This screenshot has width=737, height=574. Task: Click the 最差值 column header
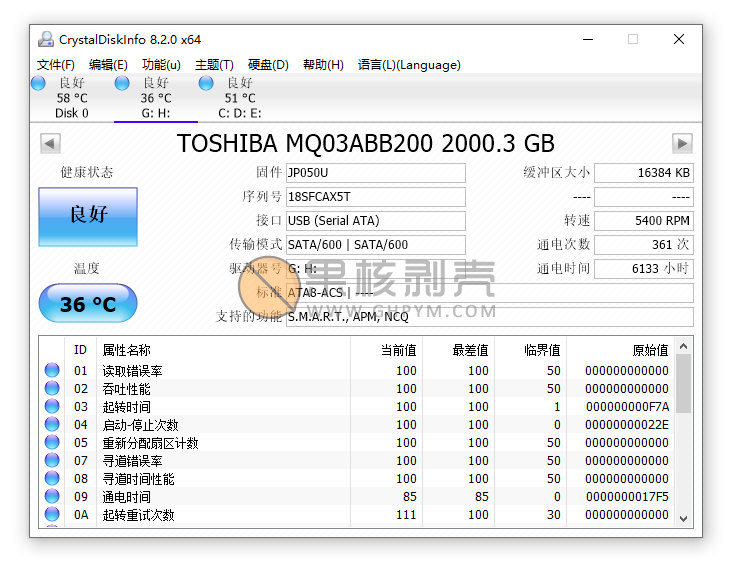(x=458, y=350)
